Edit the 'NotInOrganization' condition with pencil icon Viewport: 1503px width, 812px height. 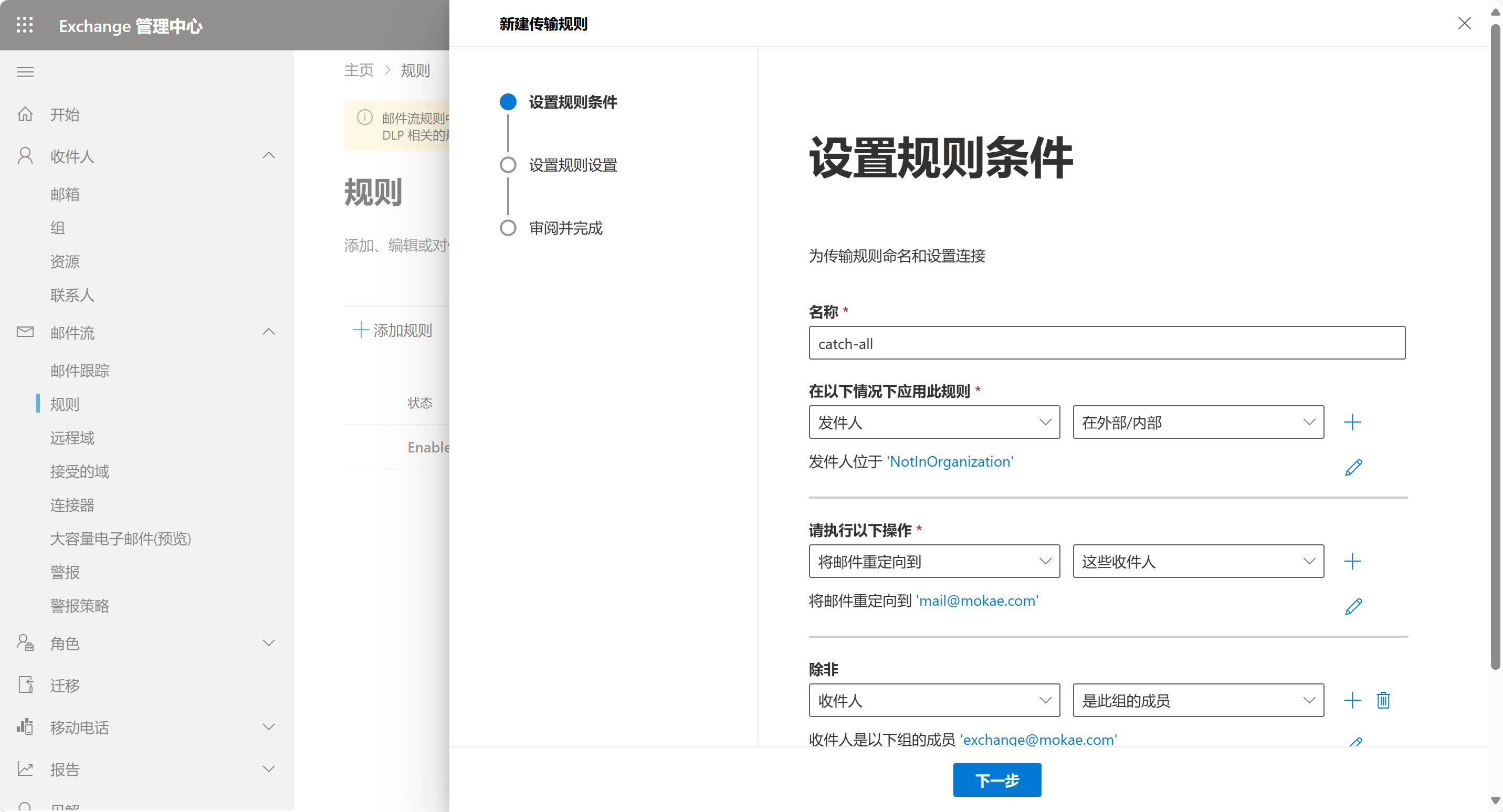1353,467
